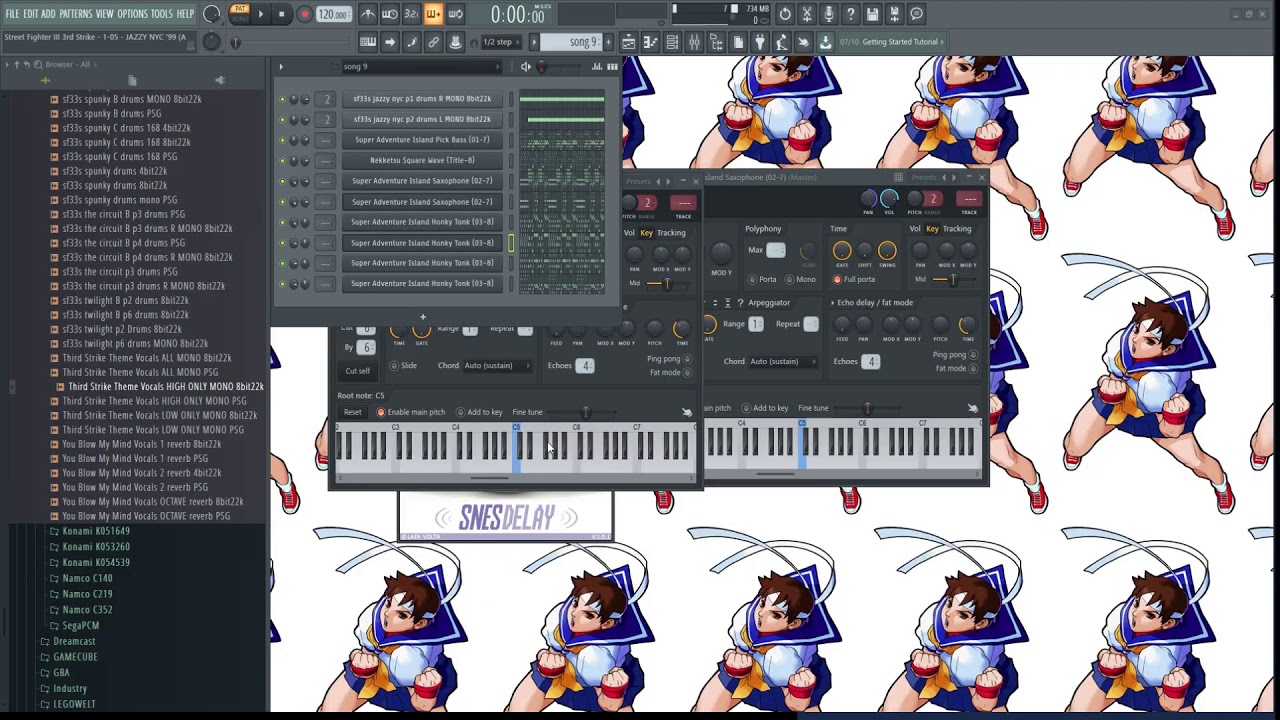Switch to Vol tab in right window

pyautogui.click(x=914, y=229)
